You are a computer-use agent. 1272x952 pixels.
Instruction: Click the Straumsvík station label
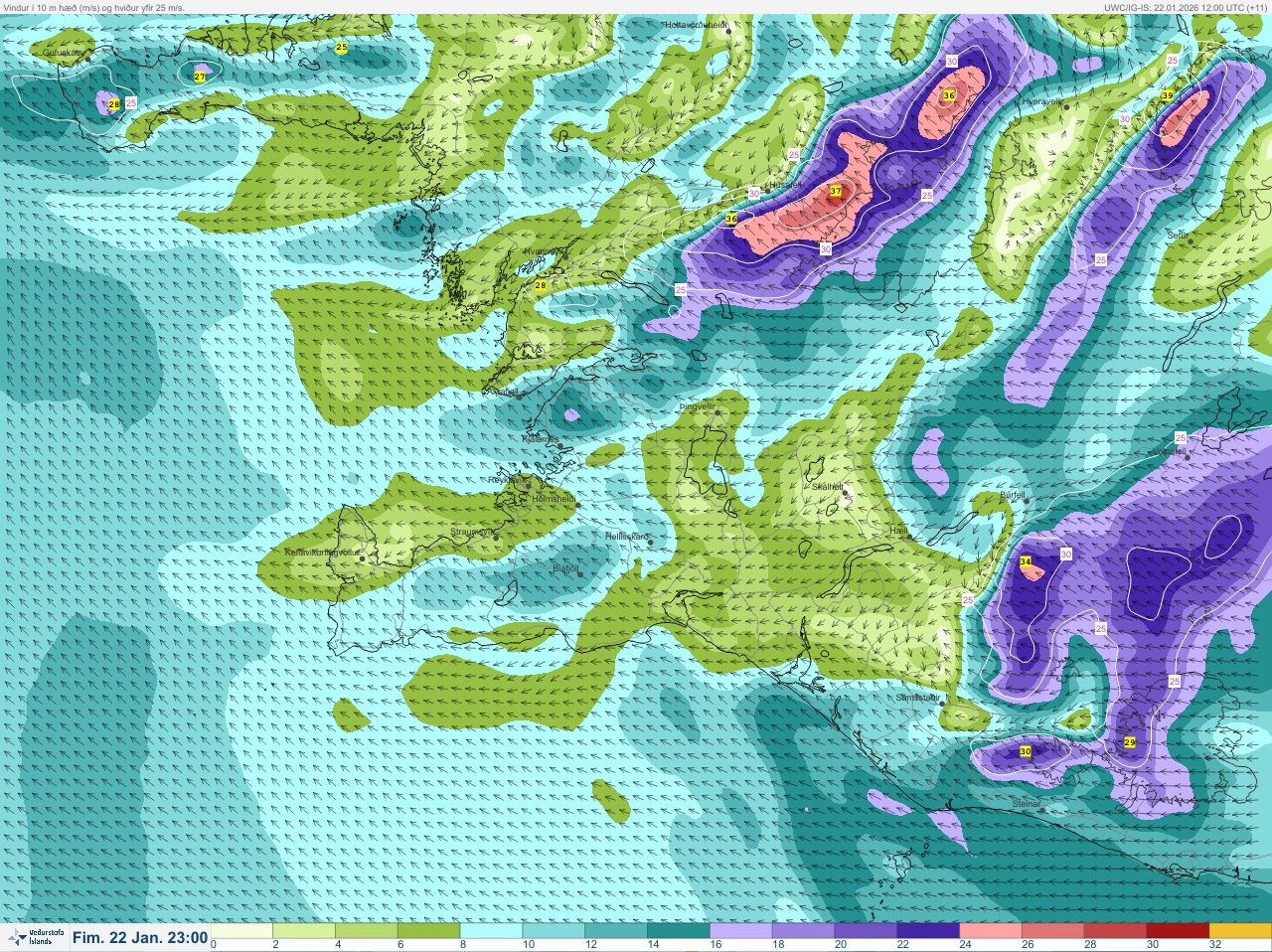click(473, 533)
